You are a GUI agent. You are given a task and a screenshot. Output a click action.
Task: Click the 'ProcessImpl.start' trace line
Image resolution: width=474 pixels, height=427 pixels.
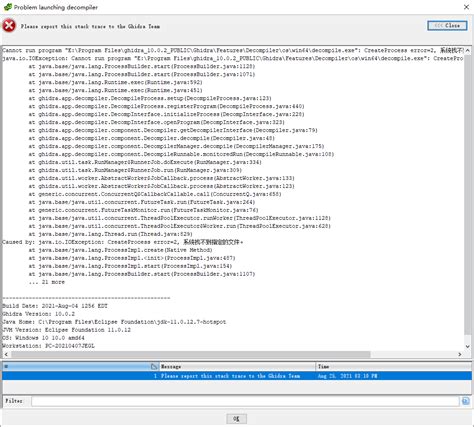(130, 266)
